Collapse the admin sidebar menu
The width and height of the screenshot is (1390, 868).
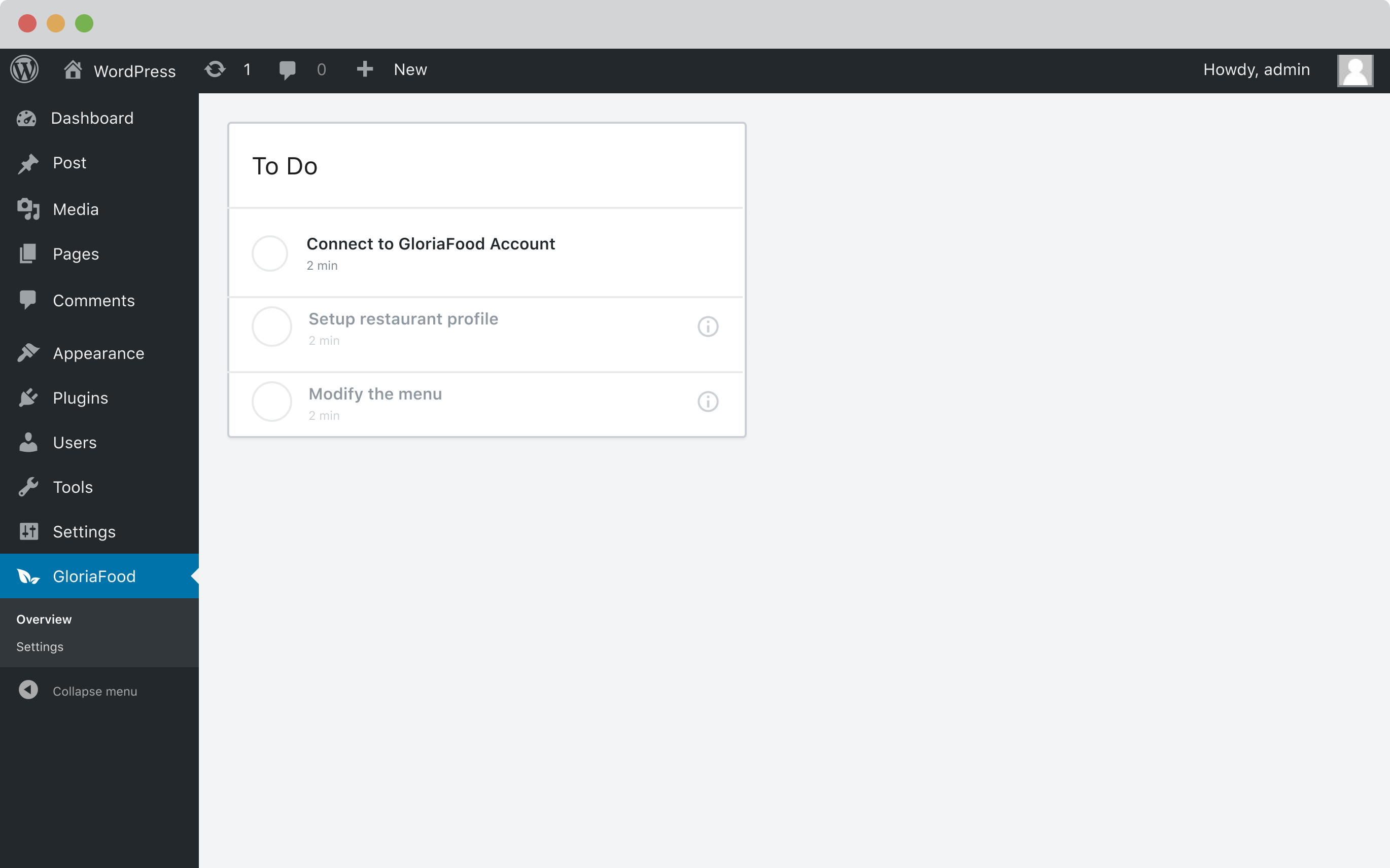(x=94, y=691)
